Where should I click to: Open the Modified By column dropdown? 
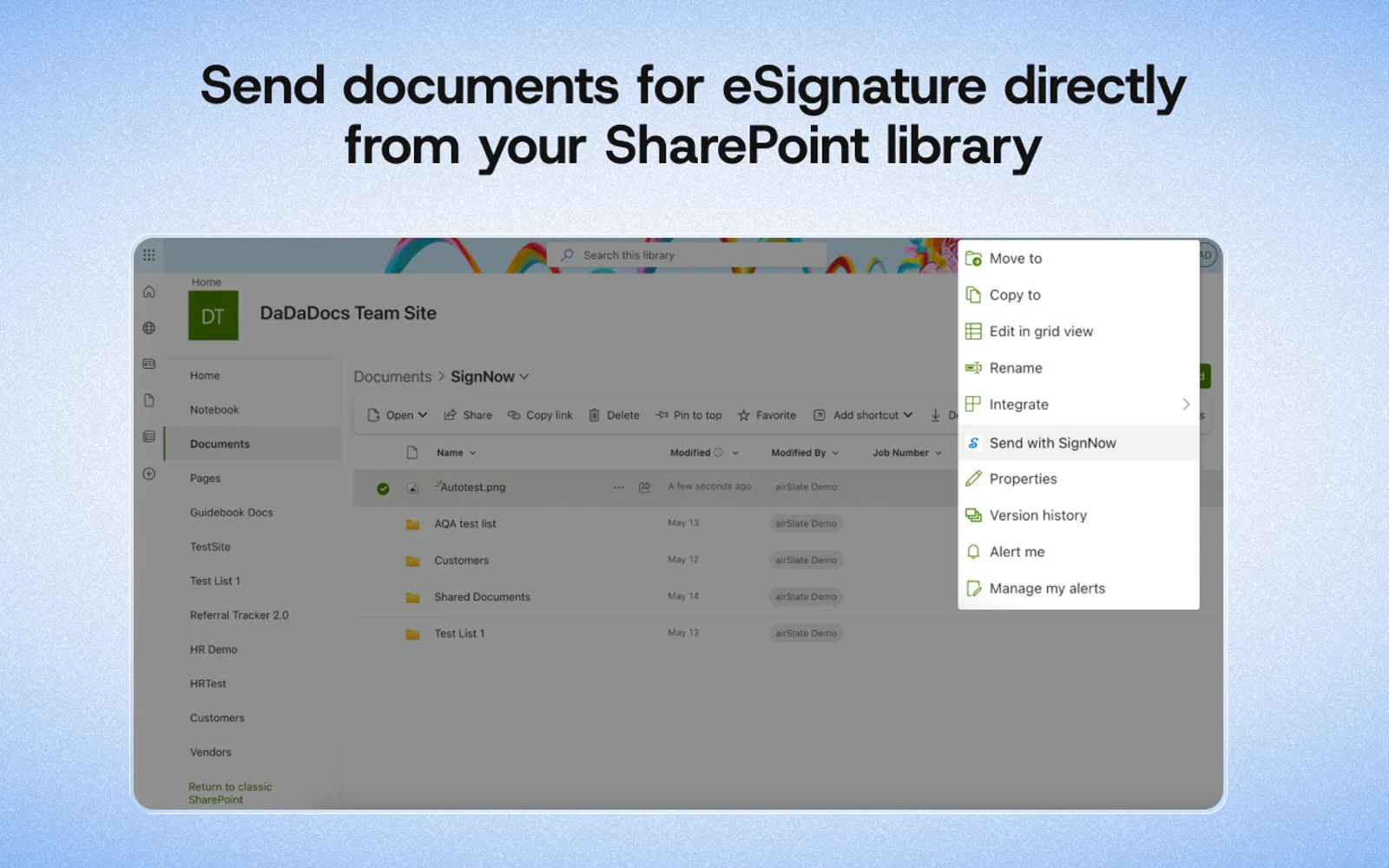[835, 453]
